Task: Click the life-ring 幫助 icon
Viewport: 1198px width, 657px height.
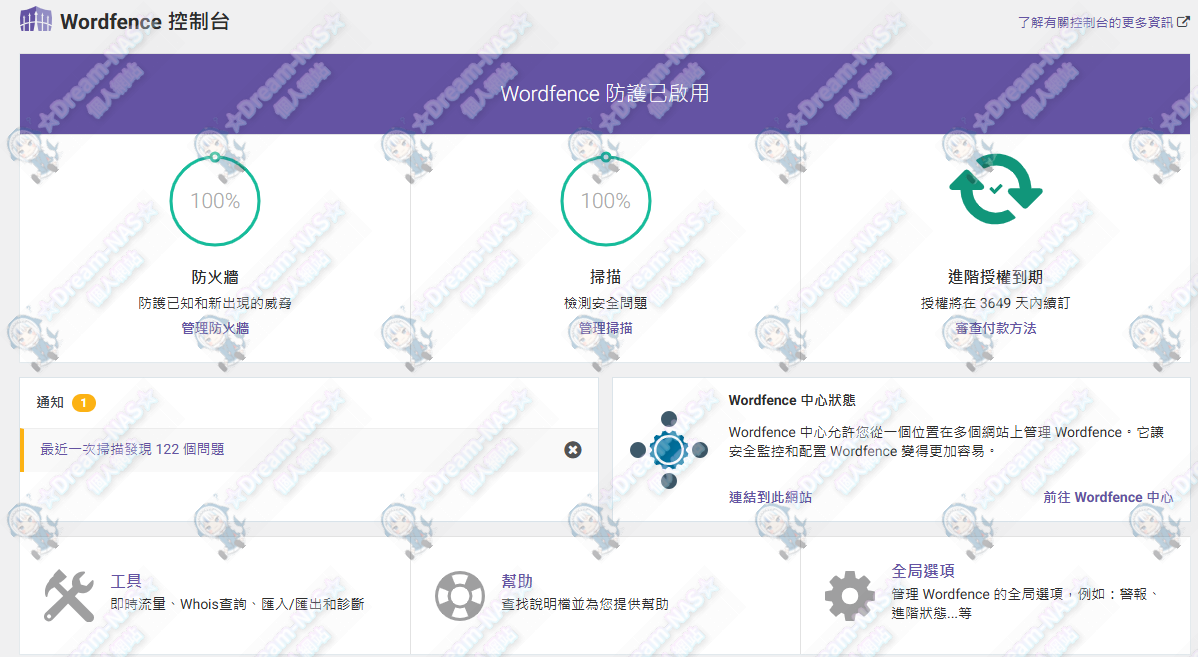Action: click(460, 596)
